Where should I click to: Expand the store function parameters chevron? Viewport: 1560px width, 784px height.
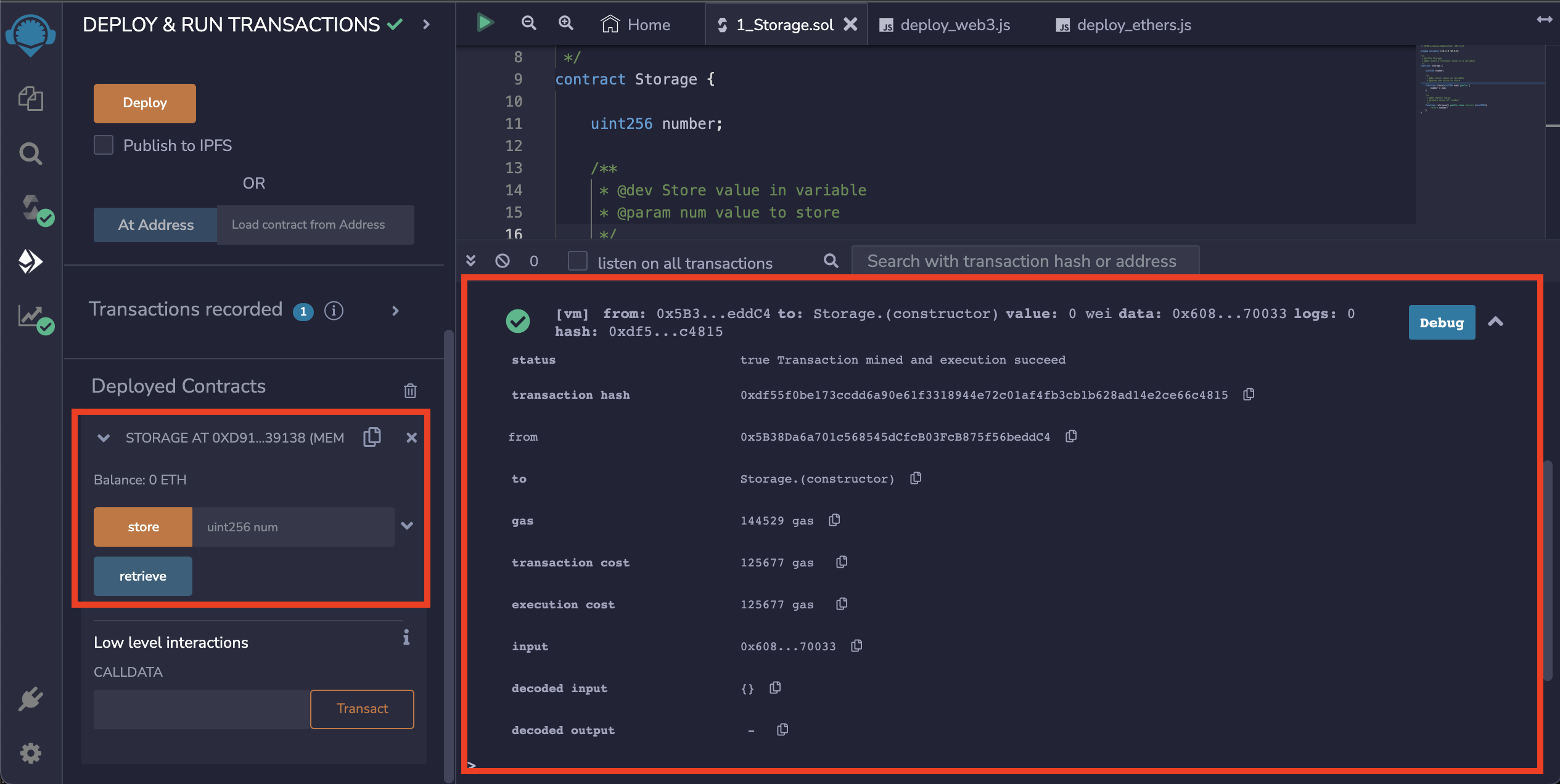(407, 526)
